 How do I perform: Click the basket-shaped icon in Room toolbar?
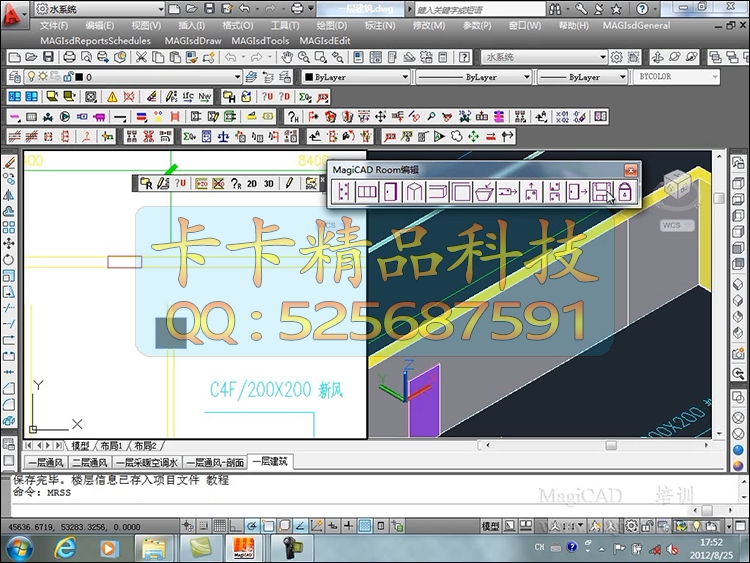tap(484, 192)
